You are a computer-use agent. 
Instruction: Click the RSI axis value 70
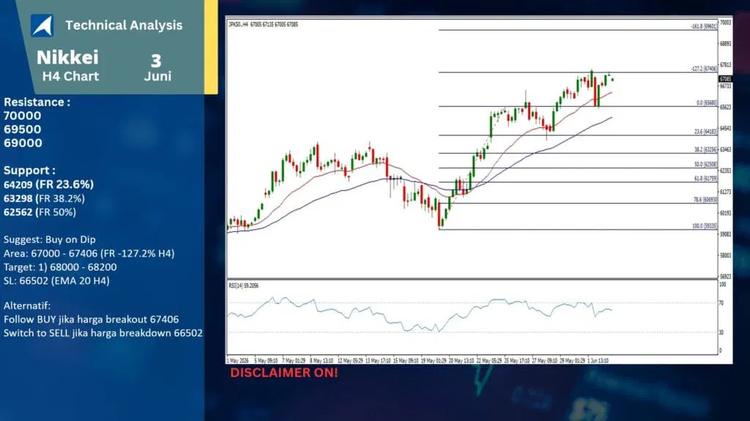(722, 303)
